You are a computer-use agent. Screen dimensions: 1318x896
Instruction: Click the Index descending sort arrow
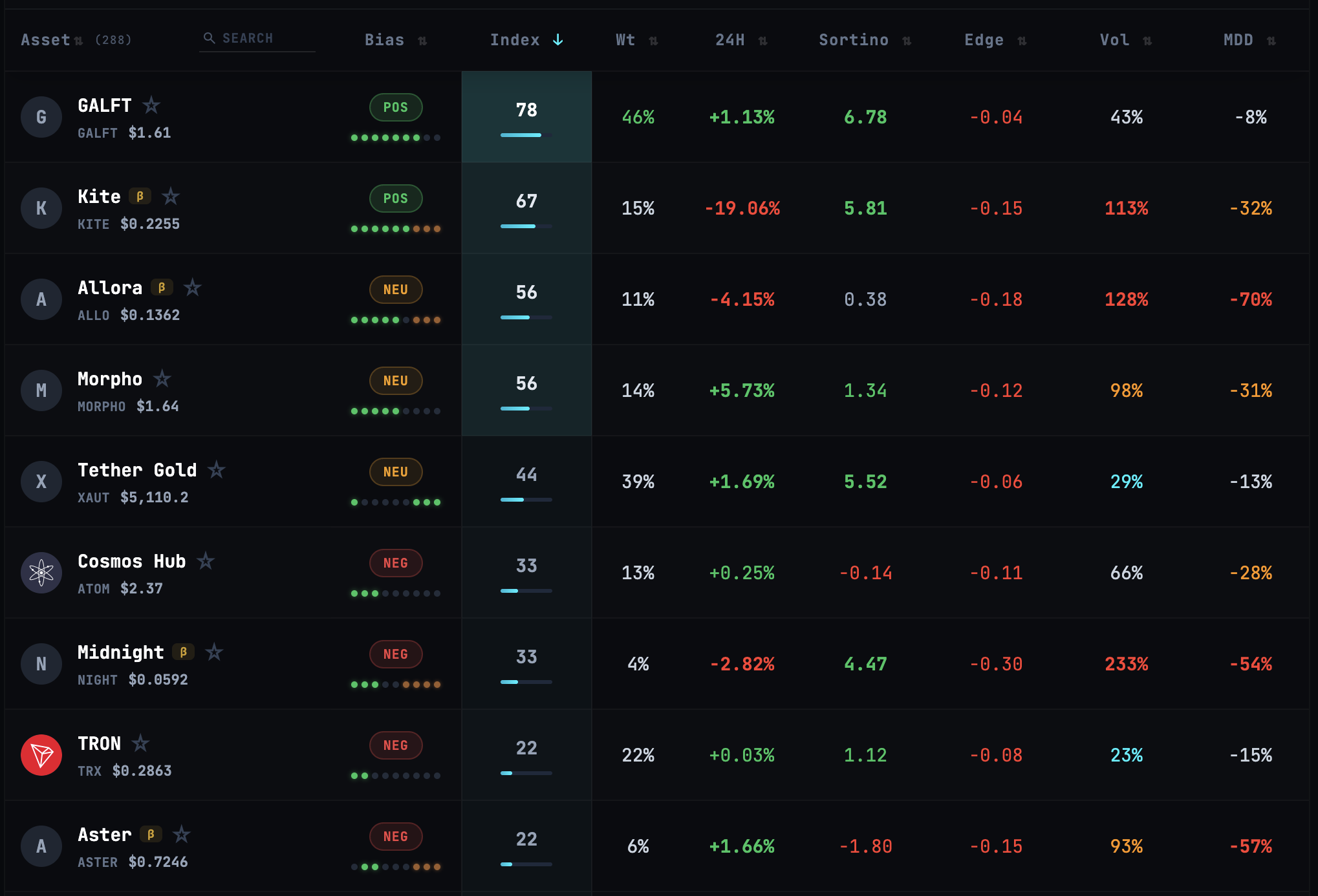point(557,39)
